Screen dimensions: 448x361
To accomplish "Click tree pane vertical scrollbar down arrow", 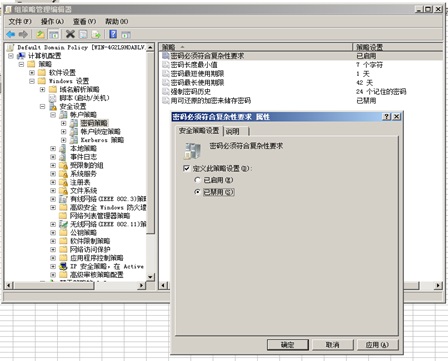I will pos(150,277).
